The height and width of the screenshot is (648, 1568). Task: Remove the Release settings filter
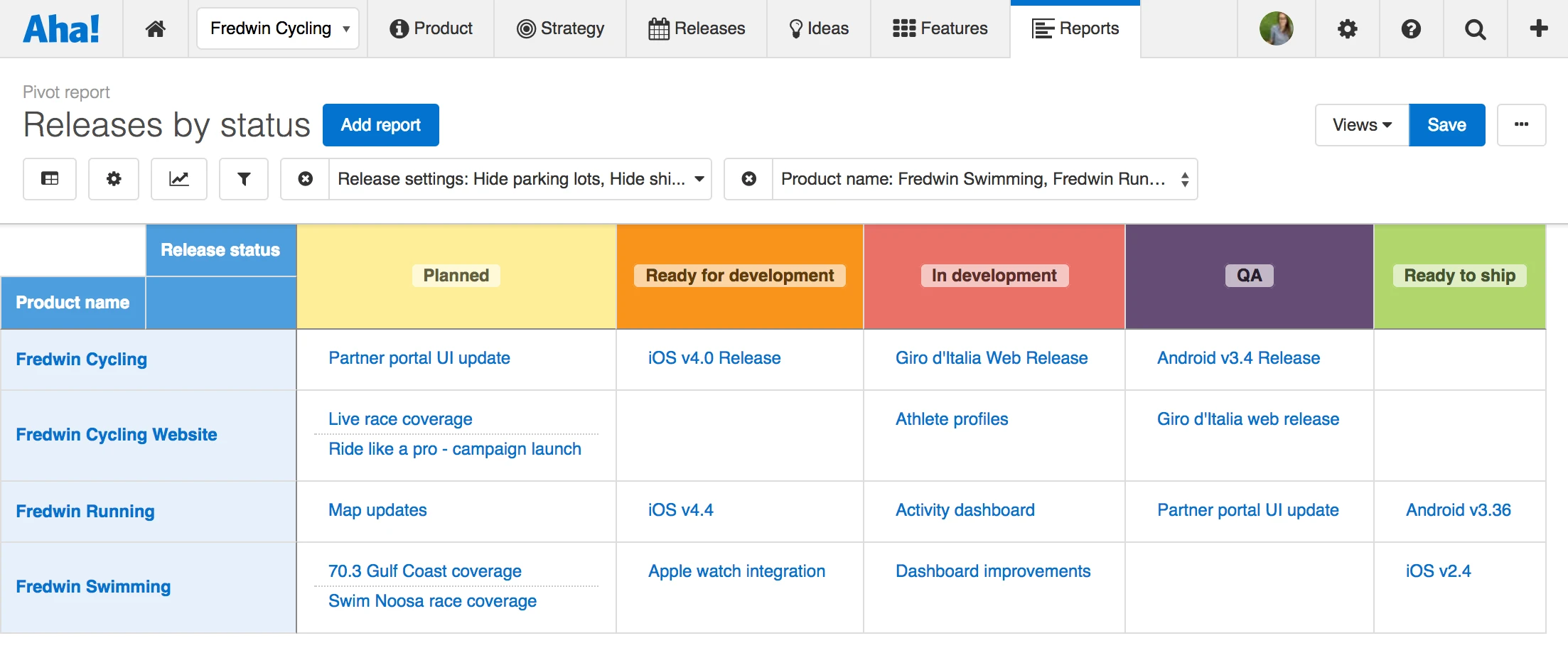306,179
